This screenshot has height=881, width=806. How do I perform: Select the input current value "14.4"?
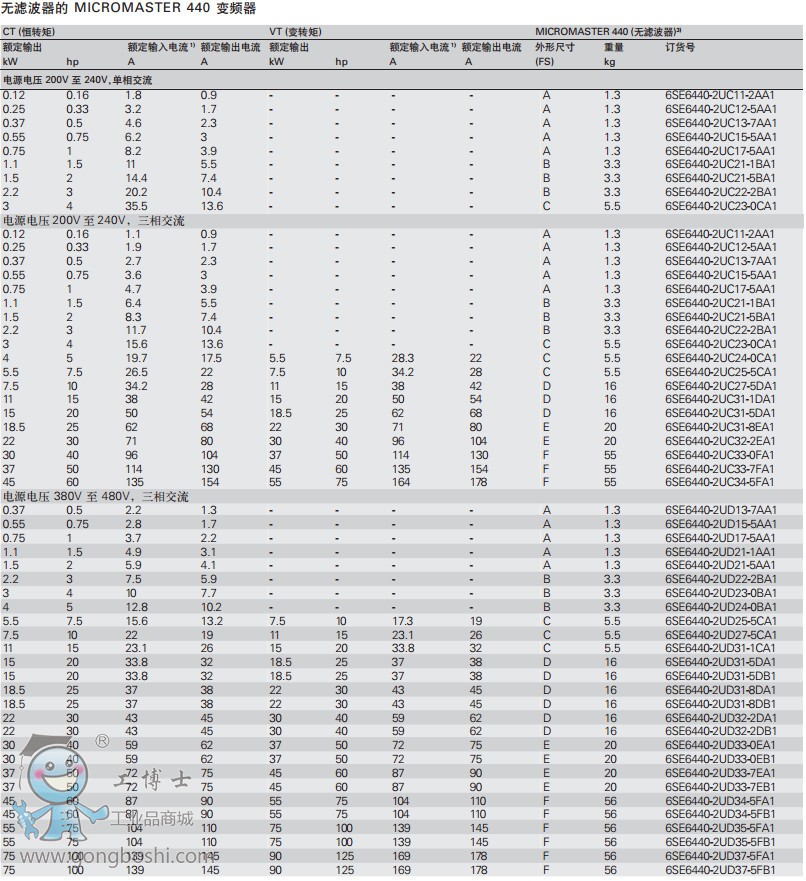[136, 178]
